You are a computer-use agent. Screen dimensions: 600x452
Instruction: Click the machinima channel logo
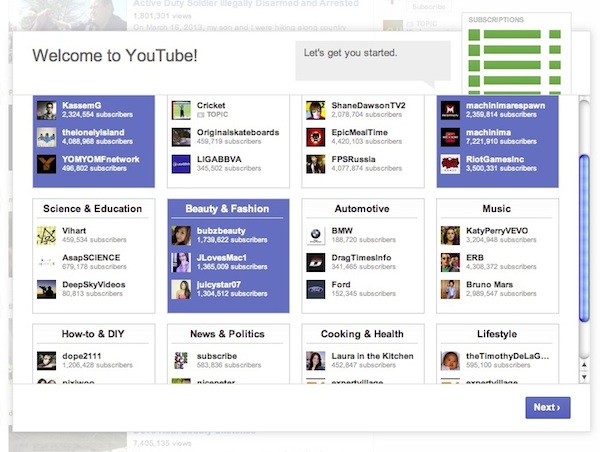coord(450,137)
